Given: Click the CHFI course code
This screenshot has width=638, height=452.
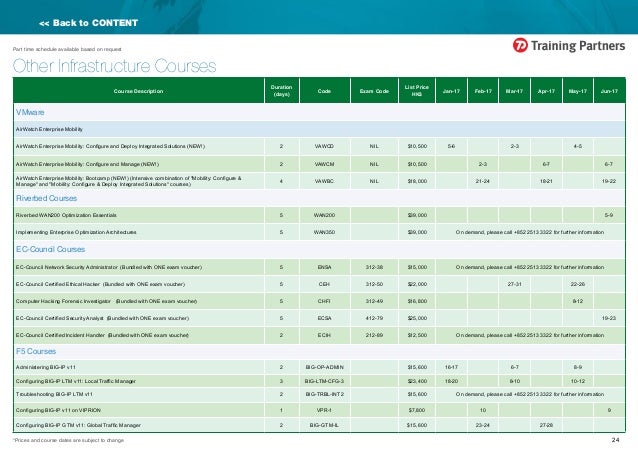Looking at the screenshot, I should coord(324,301).
